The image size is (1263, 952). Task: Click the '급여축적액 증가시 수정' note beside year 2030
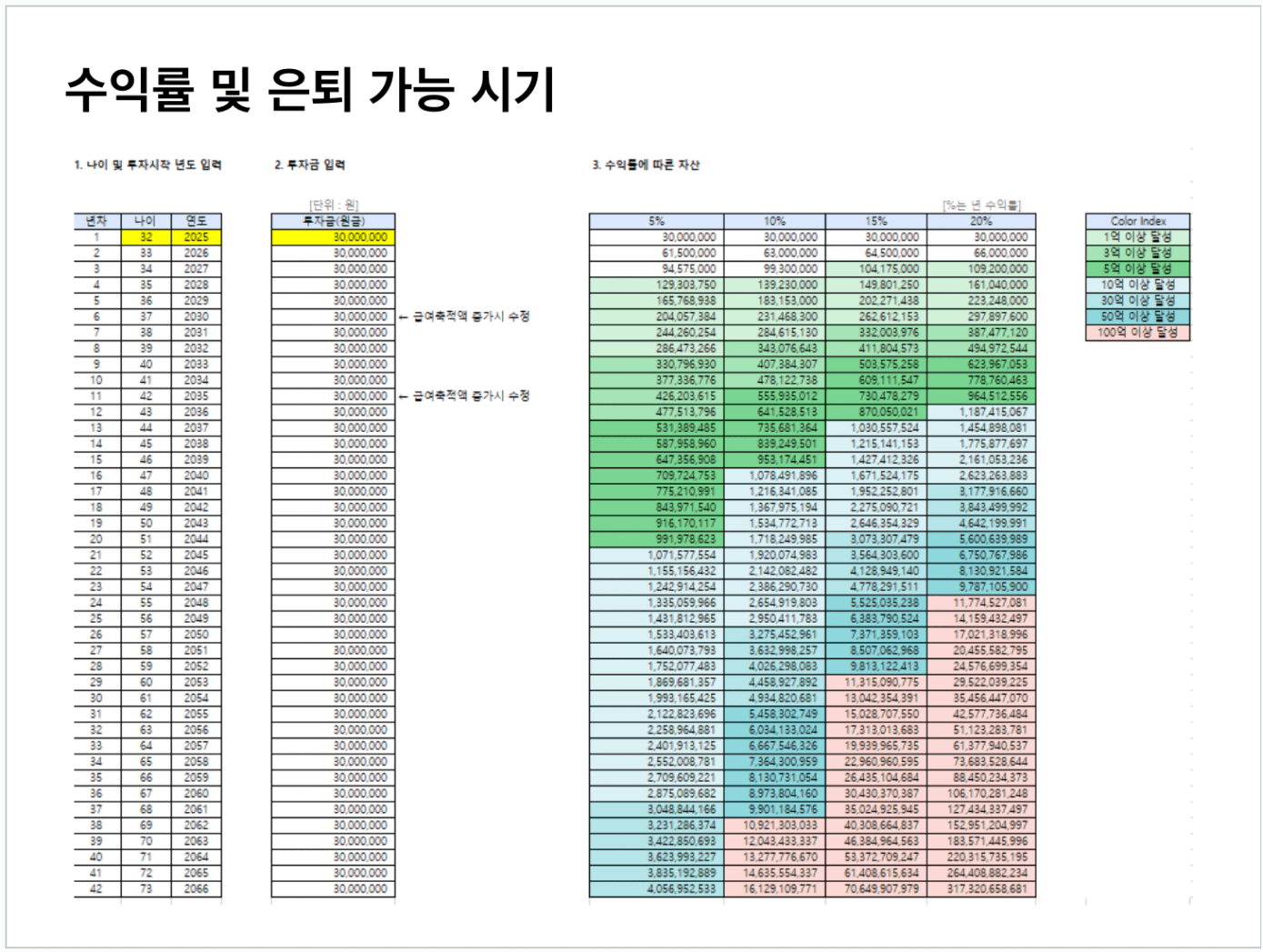coord(471,316)
